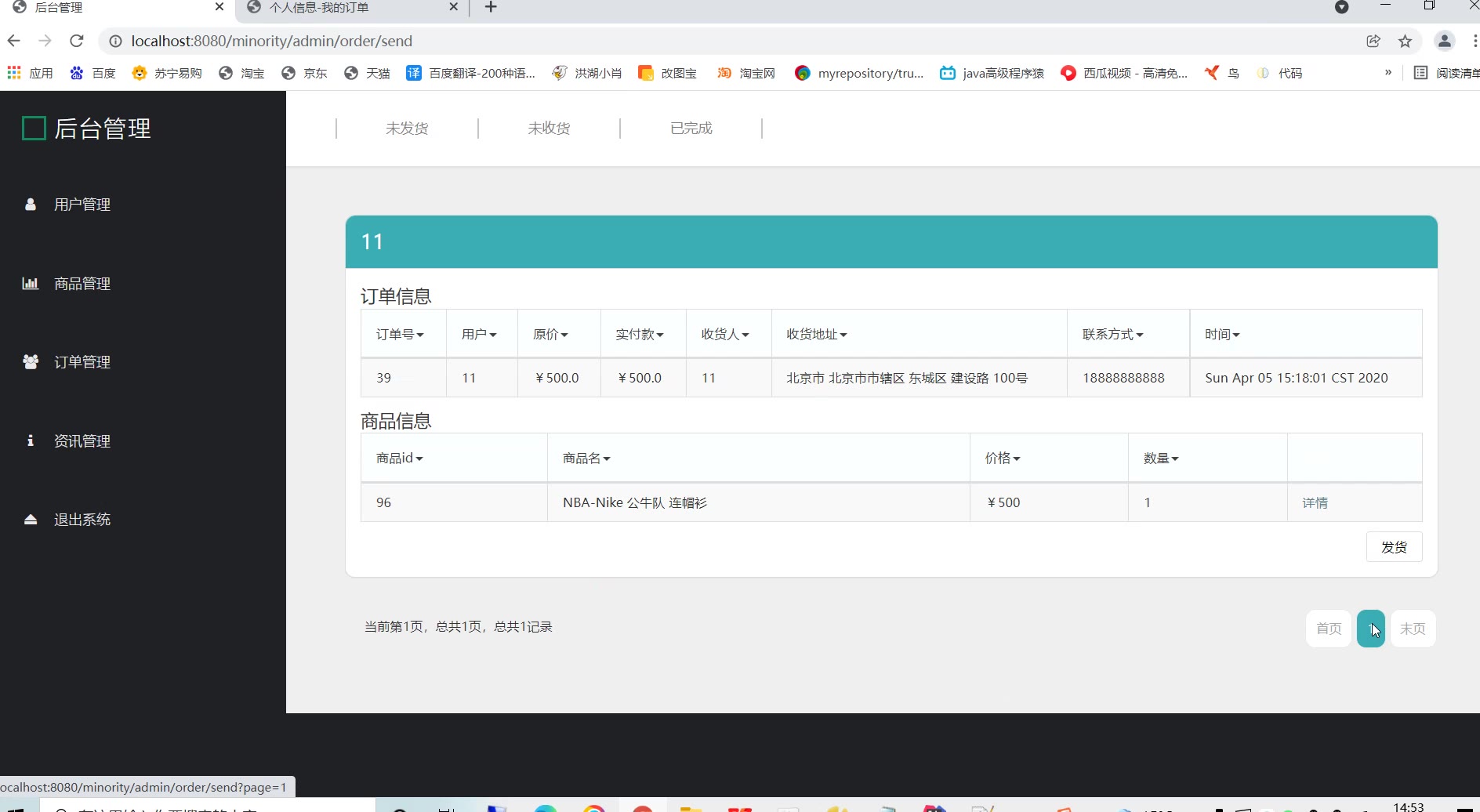Click the eject icon for 退出系统
Viewport: 1480px width, 812px height.
tap(31, 520)
